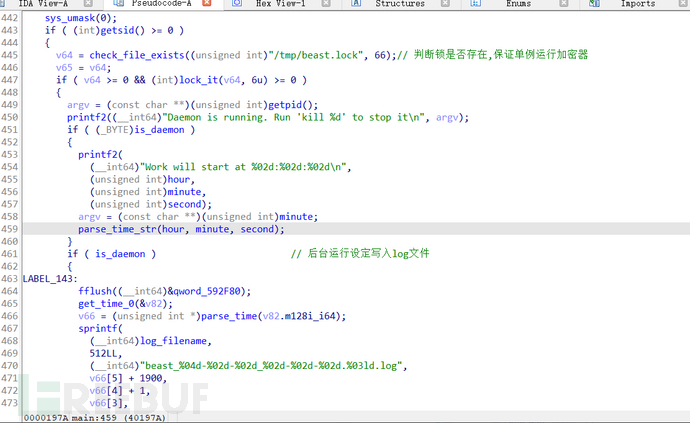Select check_file_exists function on line 445
This screenshot has height=423, width=690.
(x=137, y=55)
